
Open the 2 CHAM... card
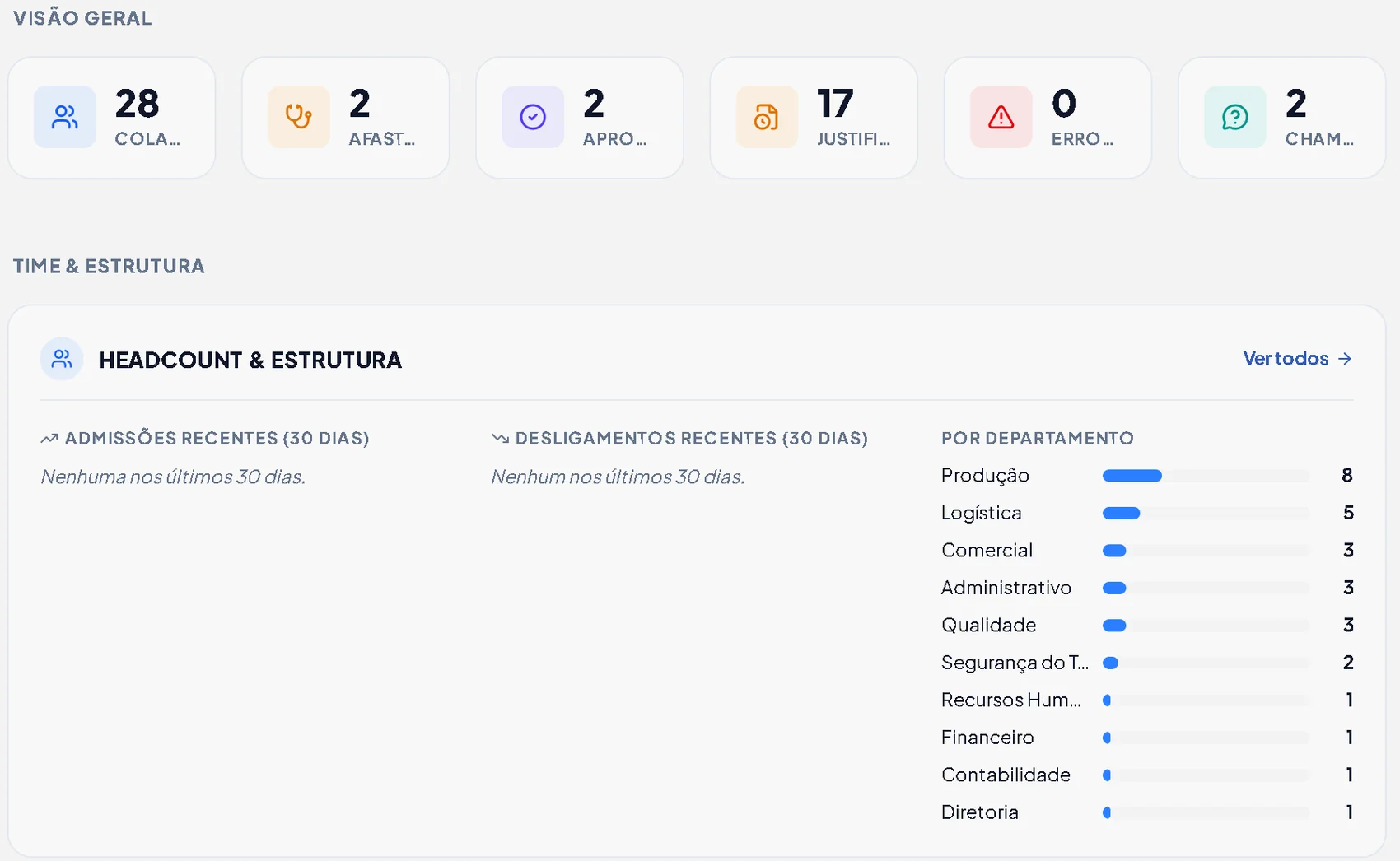[1281, 118]
